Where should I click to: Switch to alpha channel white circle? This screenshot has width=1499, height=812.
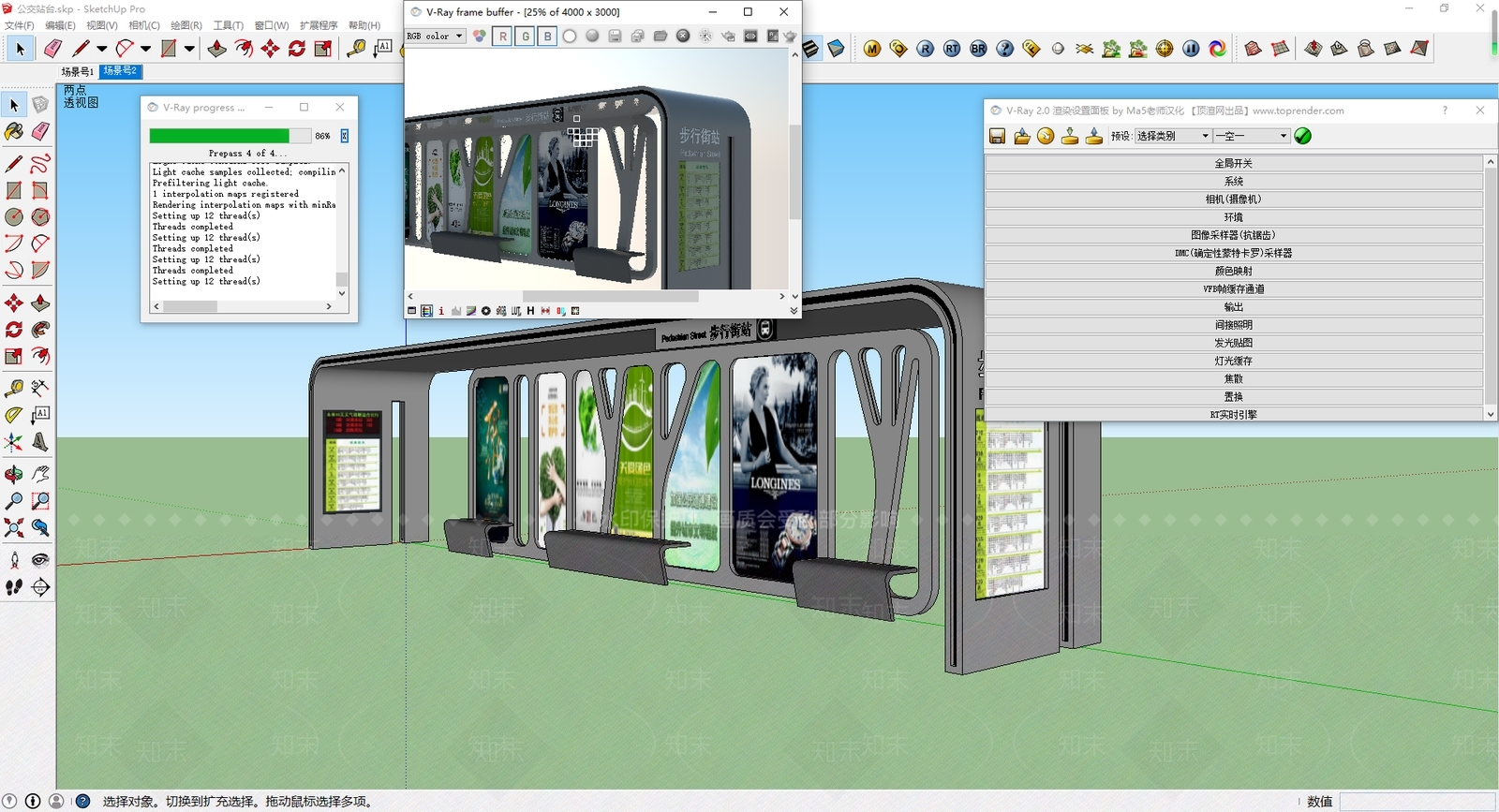[x=570, y=36]
